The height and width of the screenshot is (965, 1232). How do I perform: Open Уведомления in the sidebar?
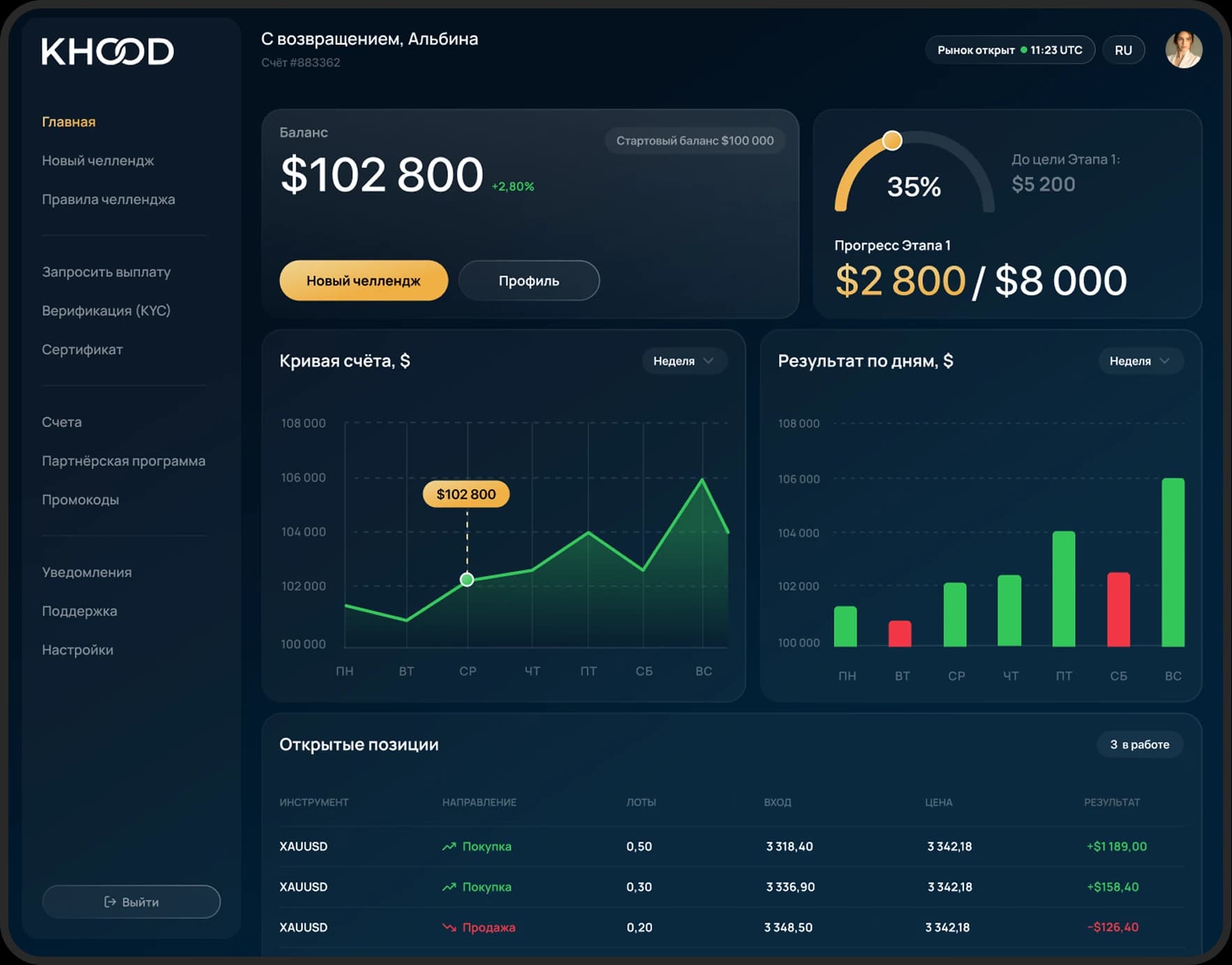pos(87,572)
